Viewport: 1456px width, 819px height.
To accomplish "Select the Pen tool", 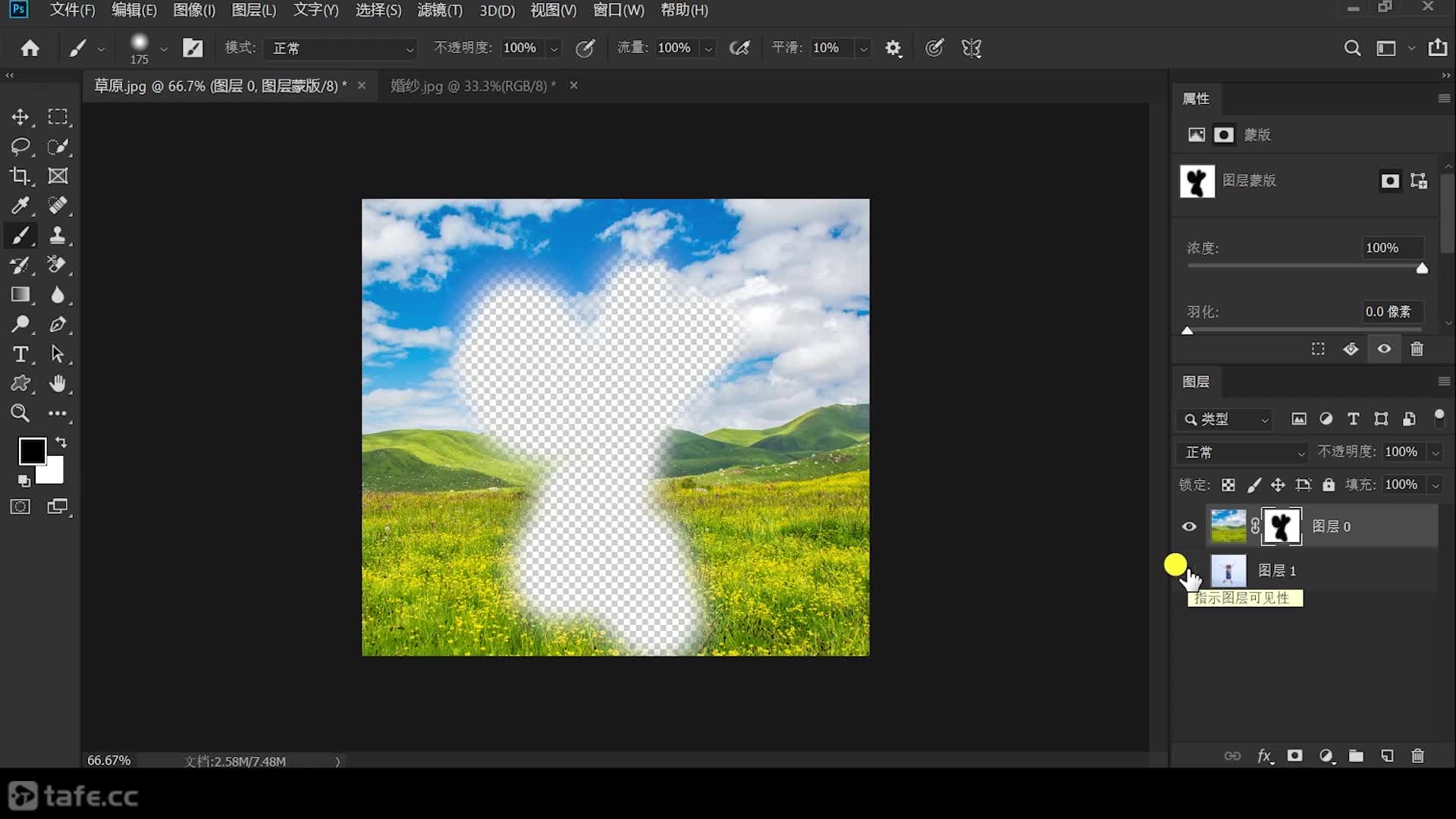I will (58, 325).
